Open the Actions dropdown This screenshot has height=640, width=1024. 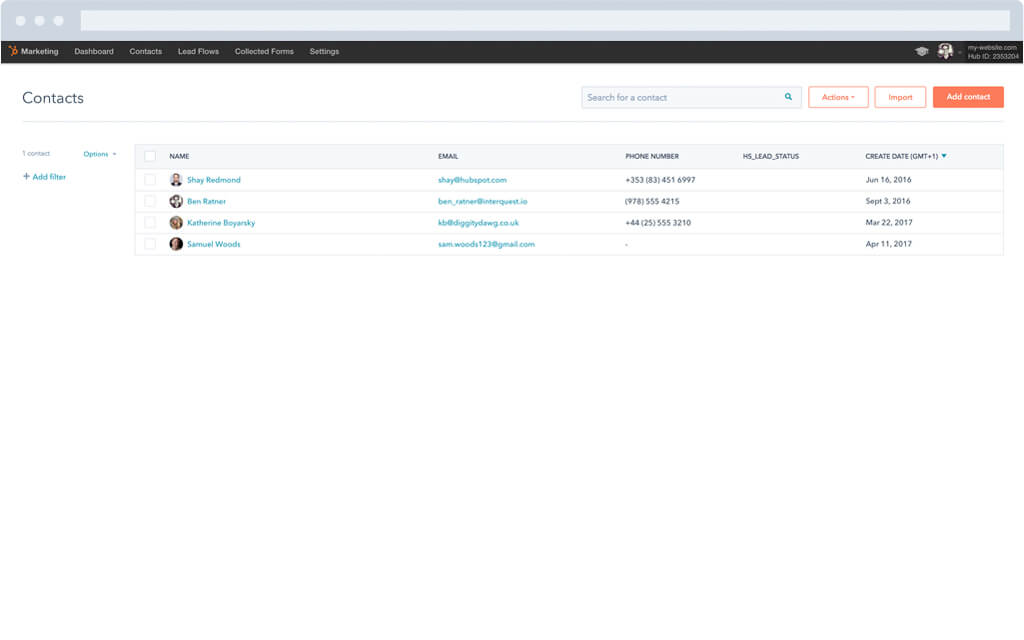point(838,97)
